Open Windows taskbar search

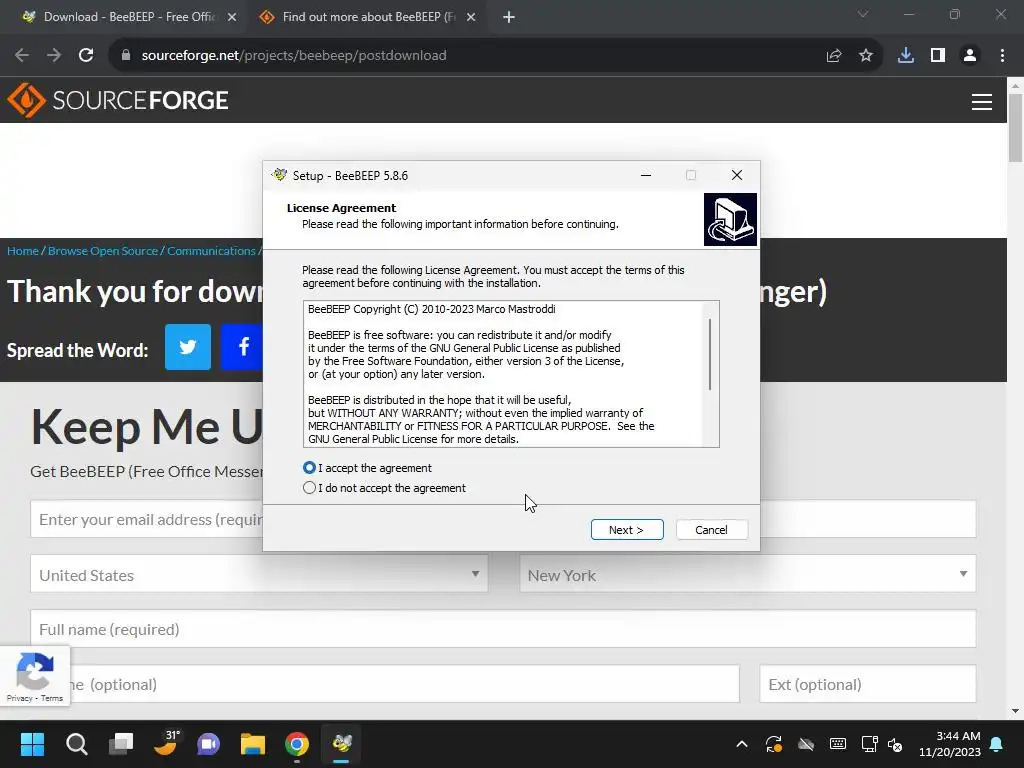point(76,744)
